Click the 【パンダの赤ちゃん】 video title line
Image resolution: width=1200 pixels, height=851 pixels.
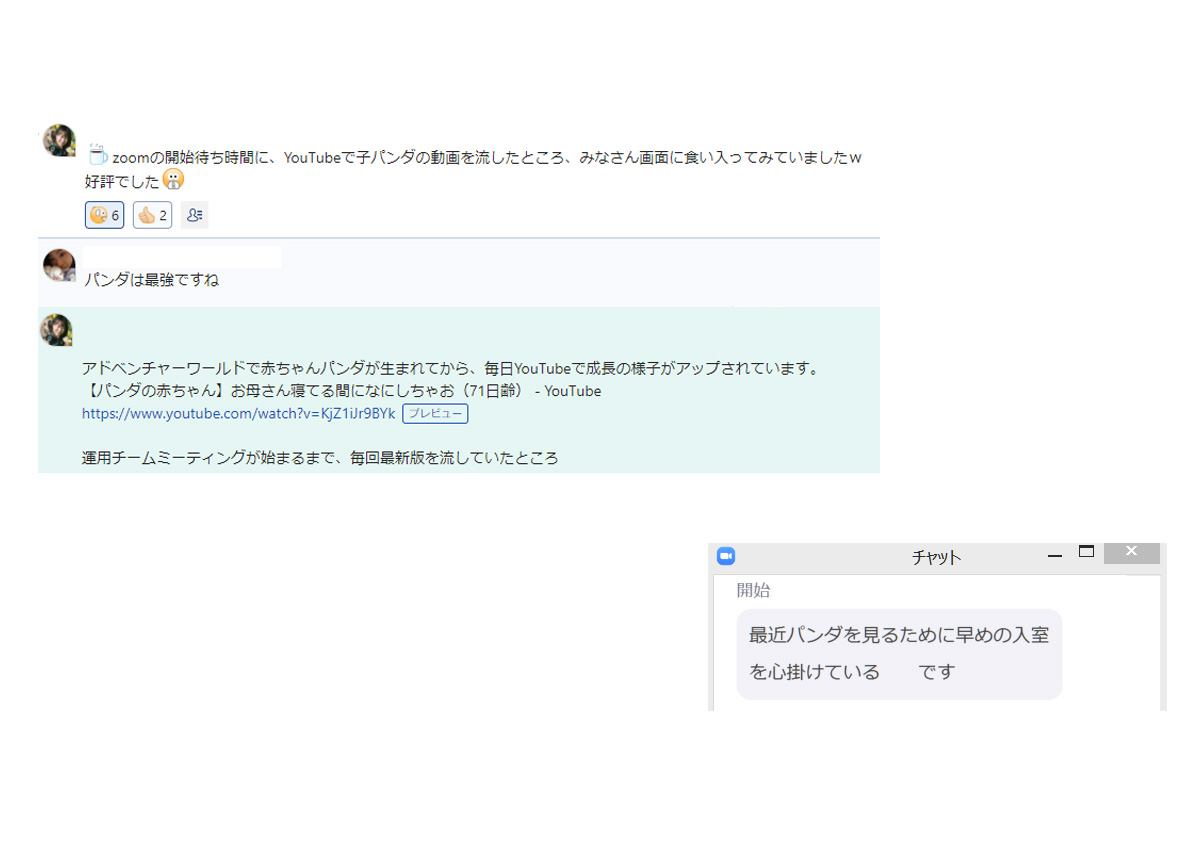[x=341, y=391]
